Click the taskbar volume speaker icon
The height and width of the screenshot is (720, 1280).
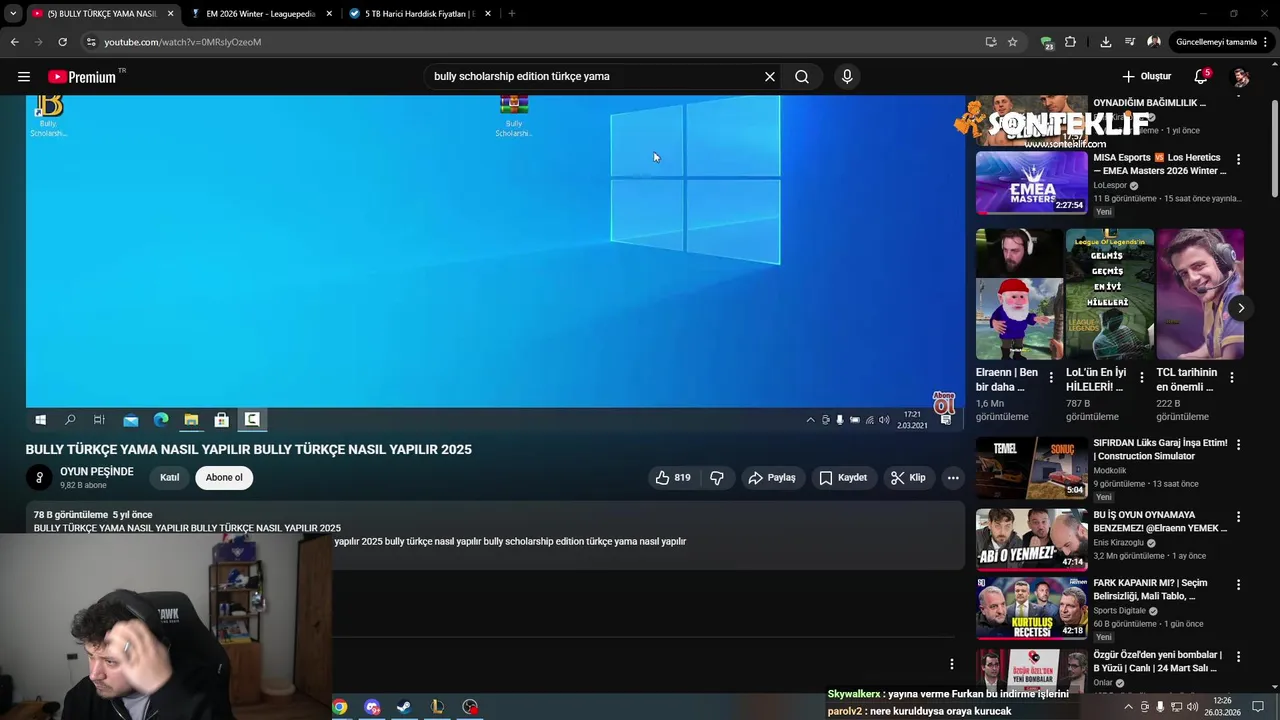pyautogui.click(x=1194, y=707)
